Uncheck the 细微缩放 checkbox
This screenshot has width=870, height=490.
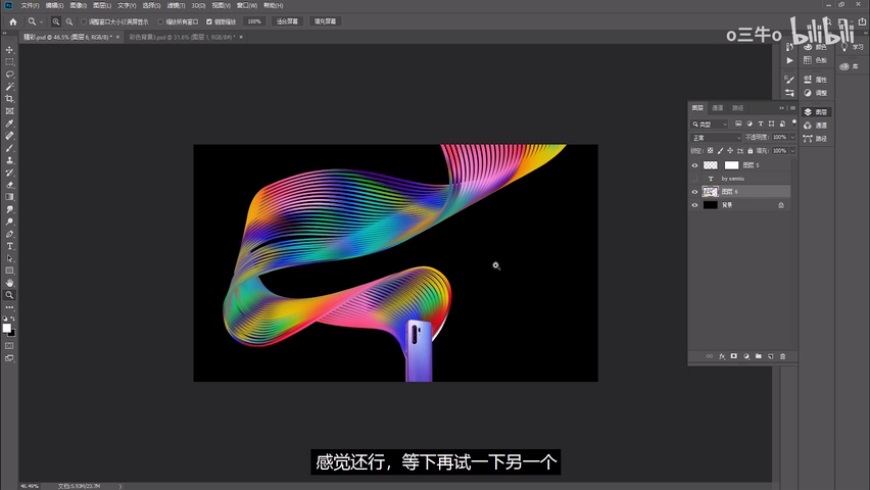tap(209, 22)
